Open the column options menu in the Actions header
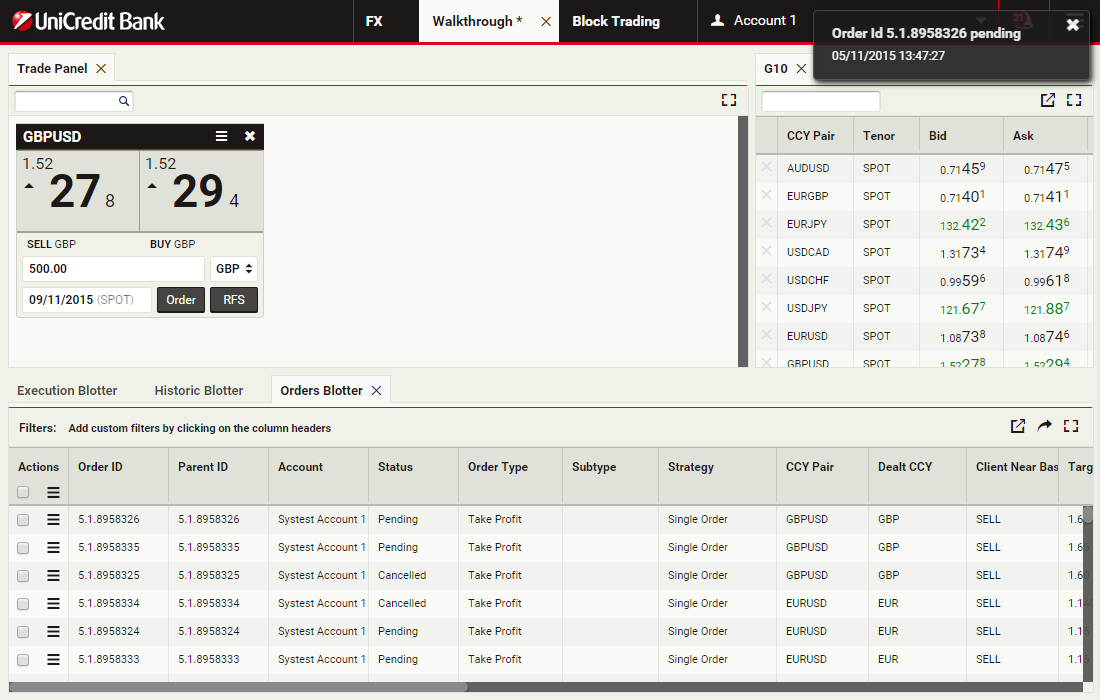 click(x=53, y=492)
